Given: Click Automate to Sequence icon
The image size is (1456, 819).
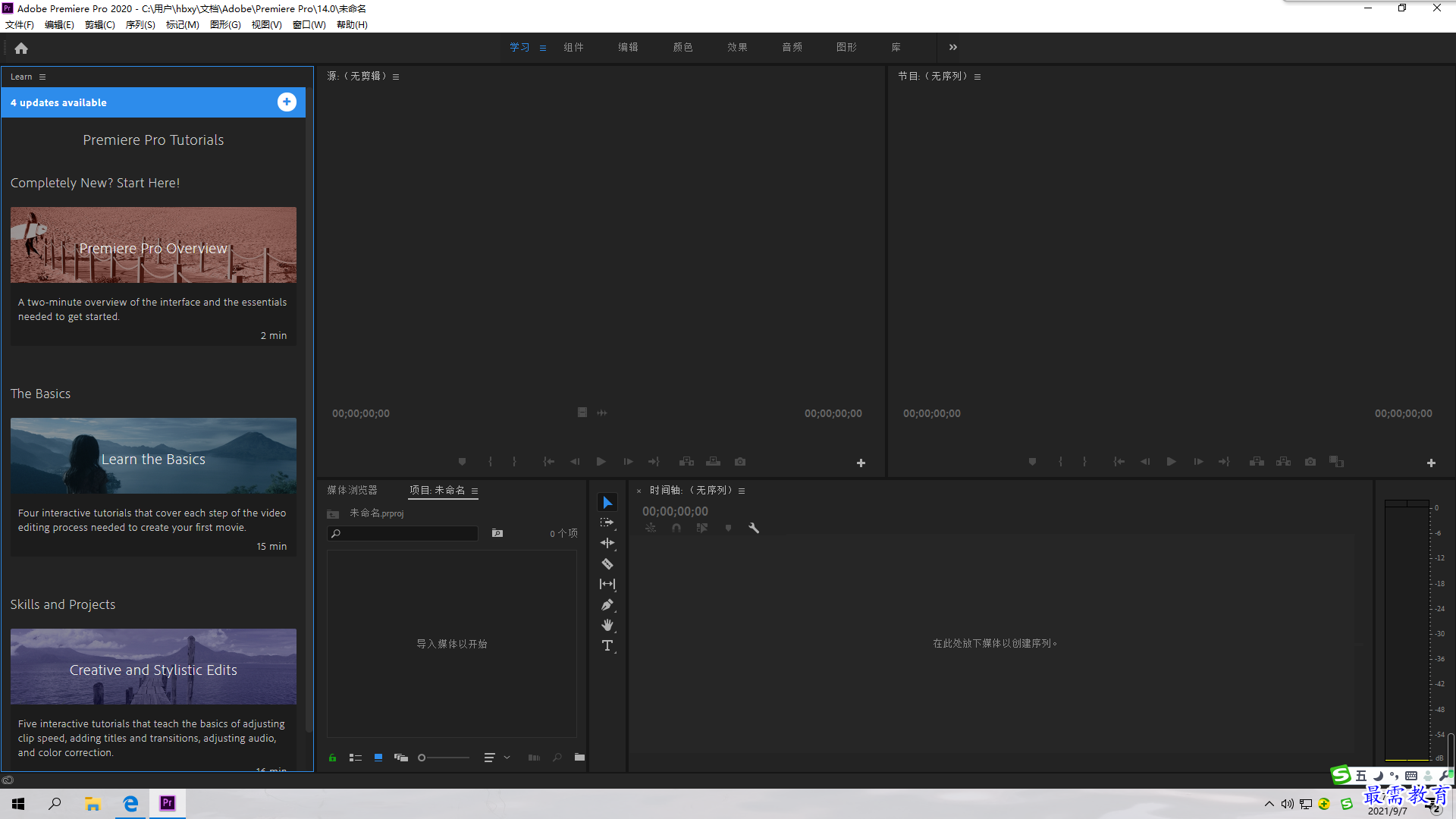Looking at the screenshot, I should pos(535,757).
